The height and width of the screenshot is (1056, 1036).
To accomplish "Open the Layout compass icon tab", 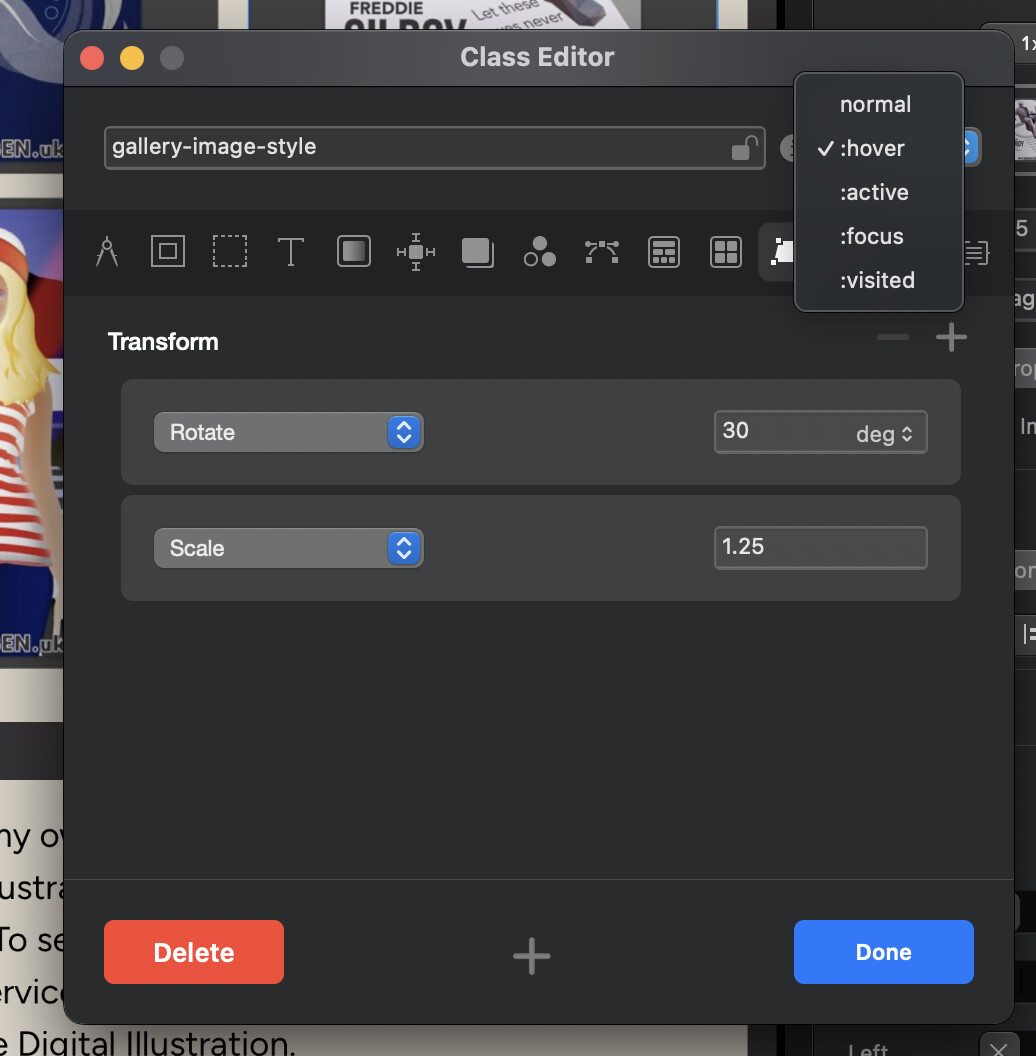I will (x=107, y=252).
